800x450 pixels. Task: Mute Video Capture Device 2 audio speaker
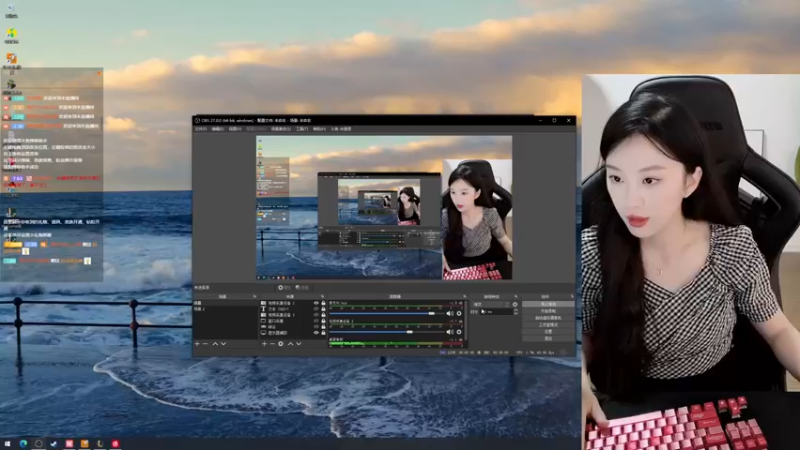(x=450, y=332)
